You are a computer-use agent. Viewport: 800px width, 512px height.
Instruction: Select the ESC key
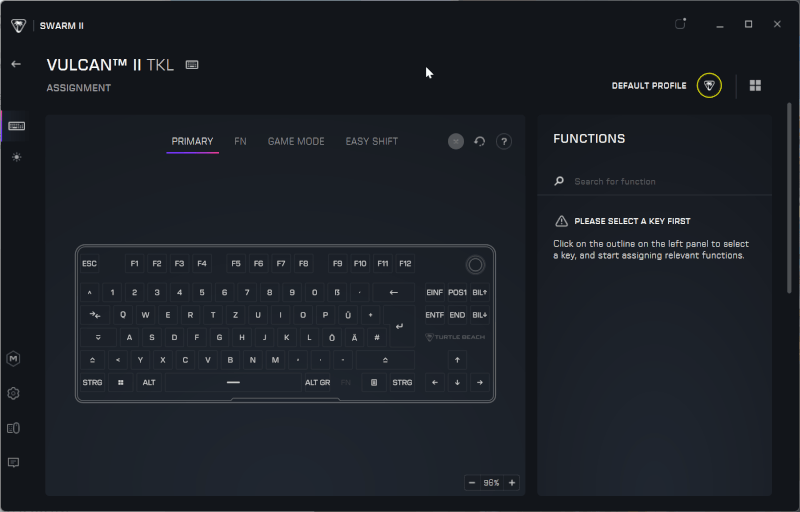(89, 264)
